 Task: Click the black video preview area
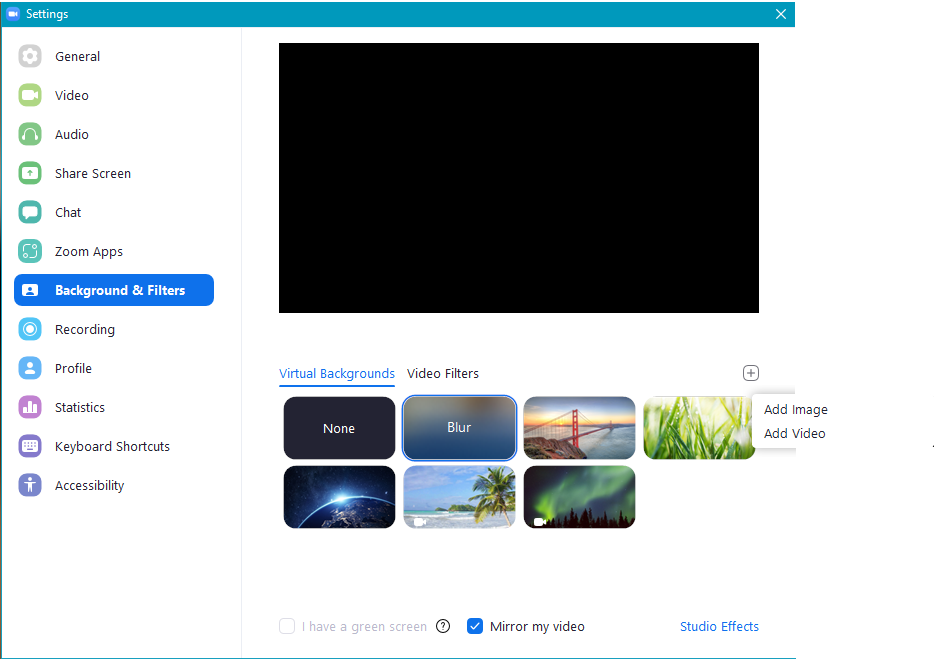[519, 178]
